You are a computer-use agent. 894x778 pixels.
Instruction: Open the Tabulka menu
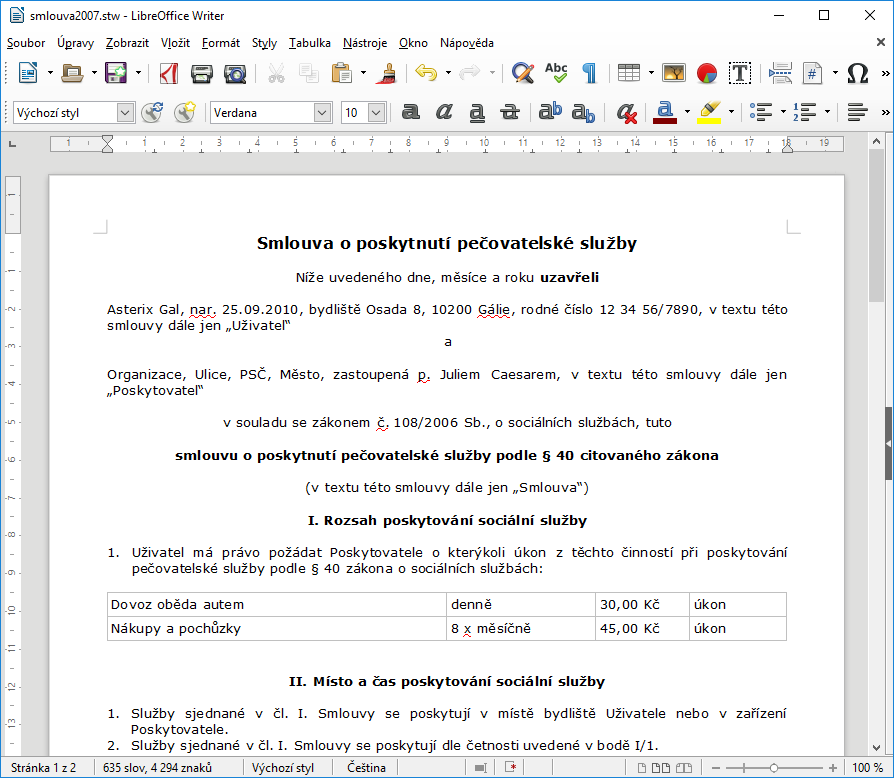pos(309,43)
